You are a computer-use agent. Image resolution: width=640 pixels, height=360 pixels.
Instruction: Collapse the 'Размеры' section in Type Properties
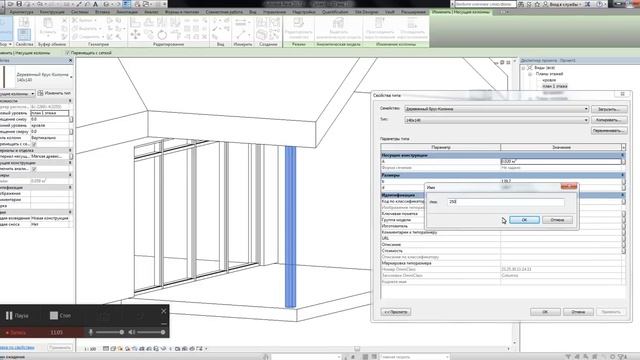click(623, 175)
